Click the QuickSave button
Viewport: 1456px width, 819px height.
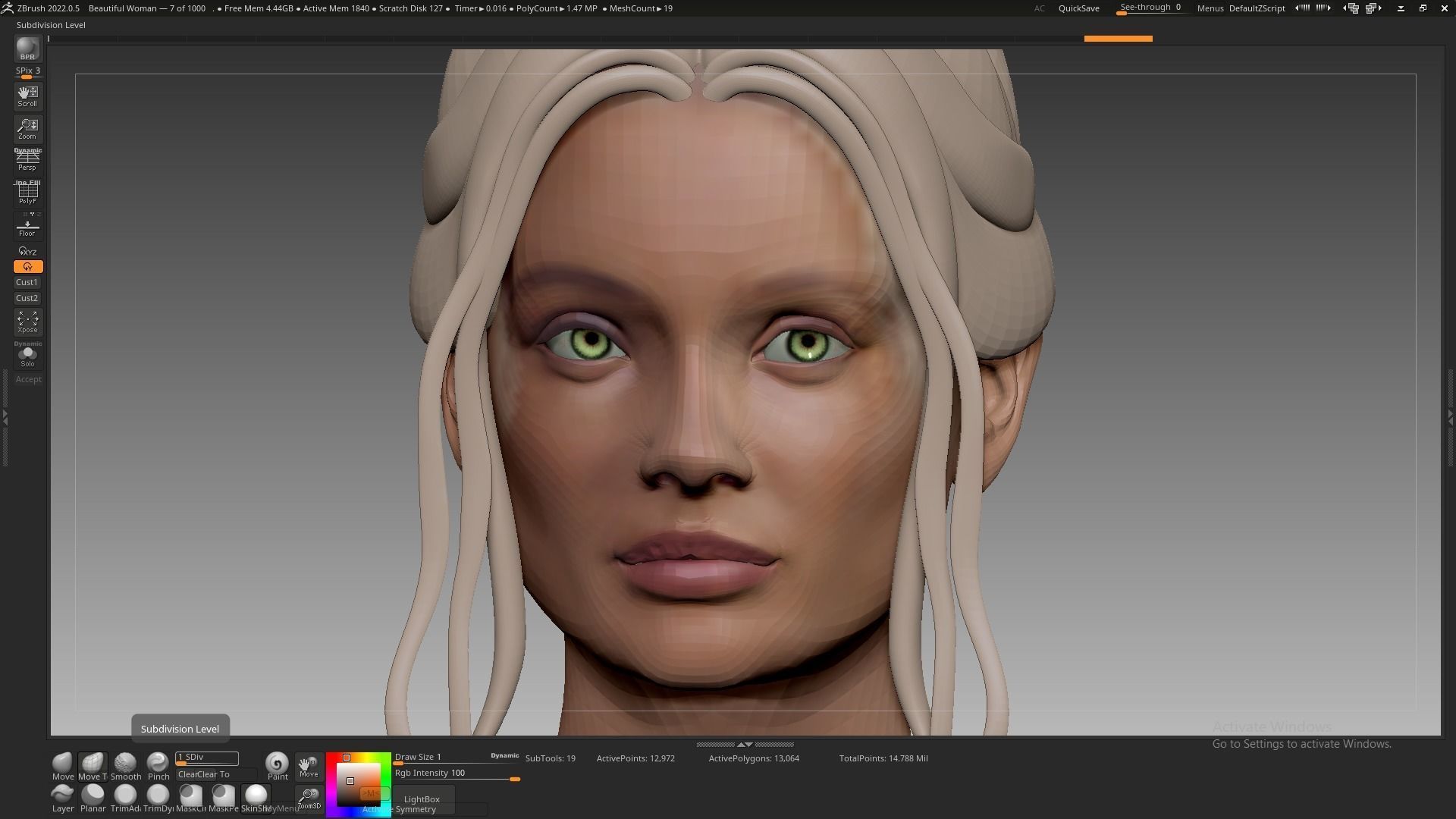click(x=1078, y=8)
